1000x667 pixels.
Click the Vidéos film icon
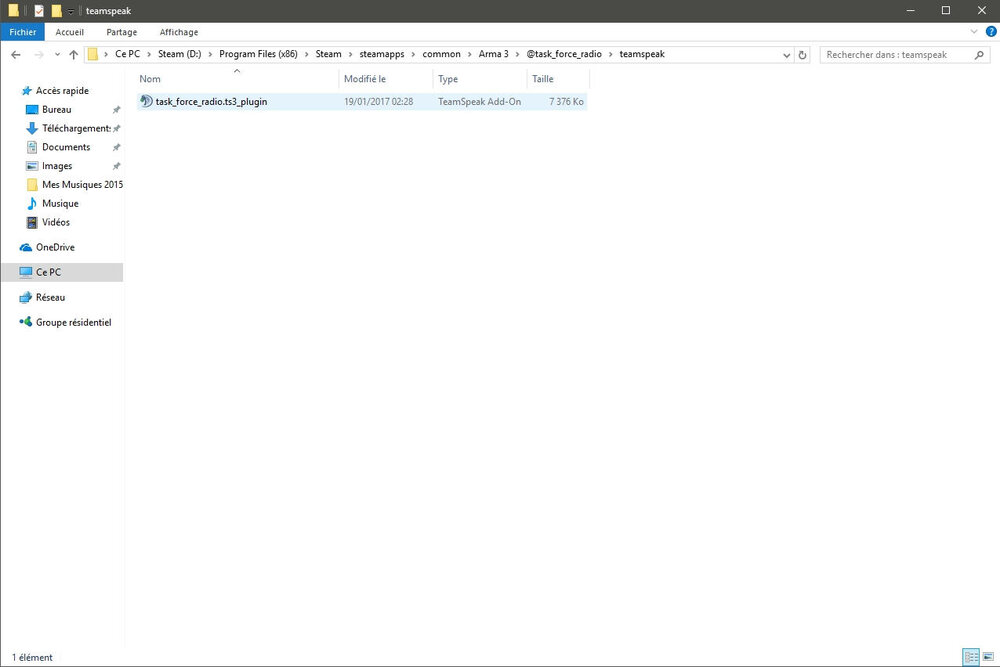(x=32, y=223)
